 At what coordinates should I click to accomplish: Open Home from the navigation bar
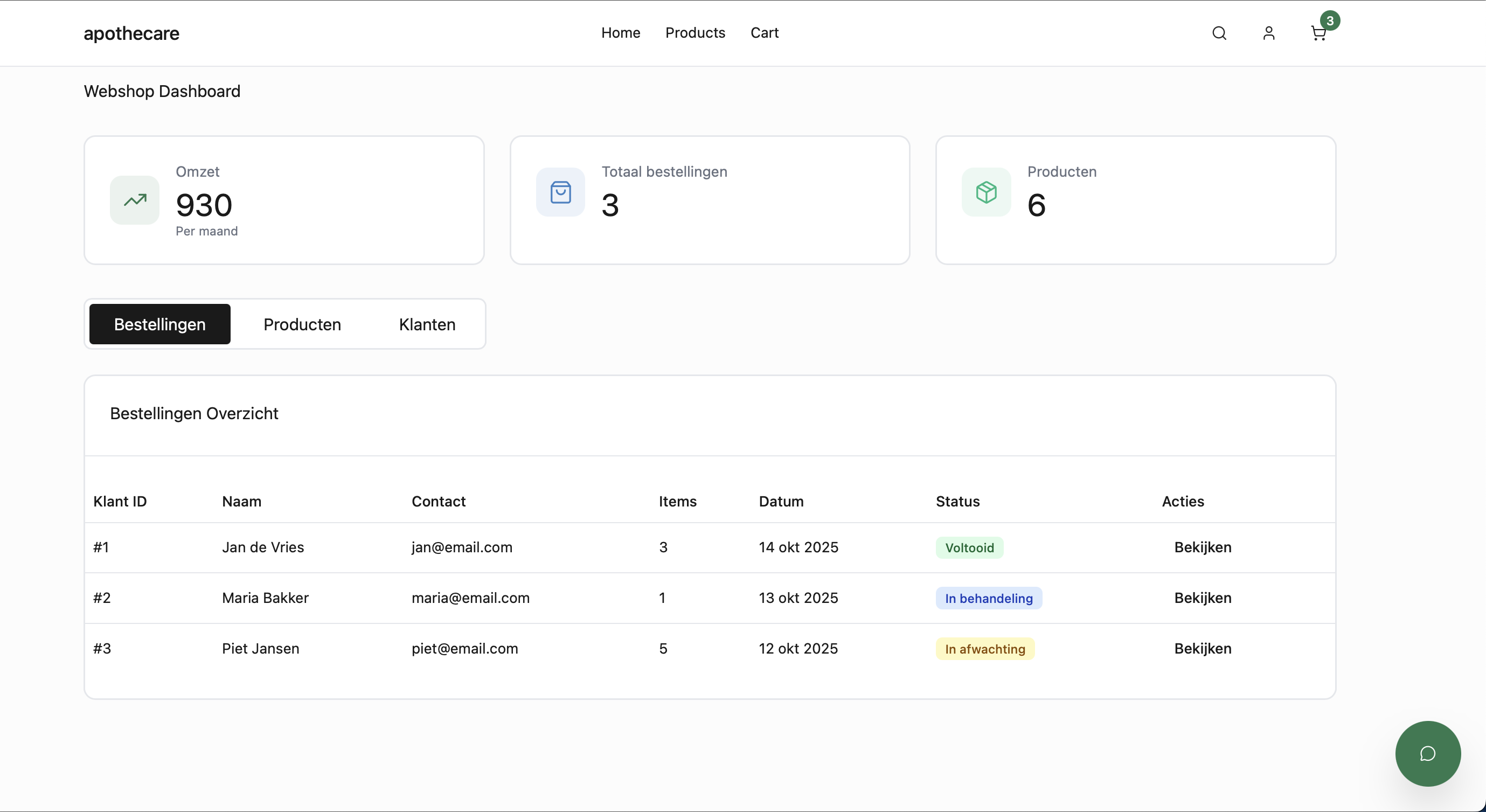[x=621, y=33]
